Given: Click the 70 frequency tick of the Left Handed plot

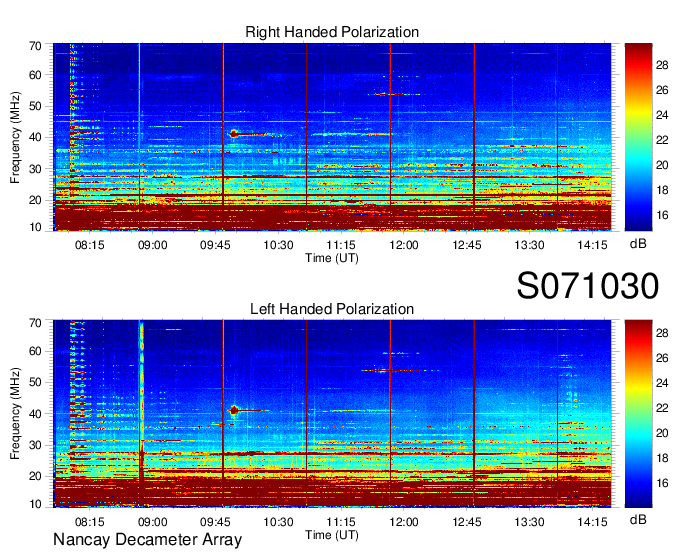Looking at the screenshot, I should (x=35, y=323).
